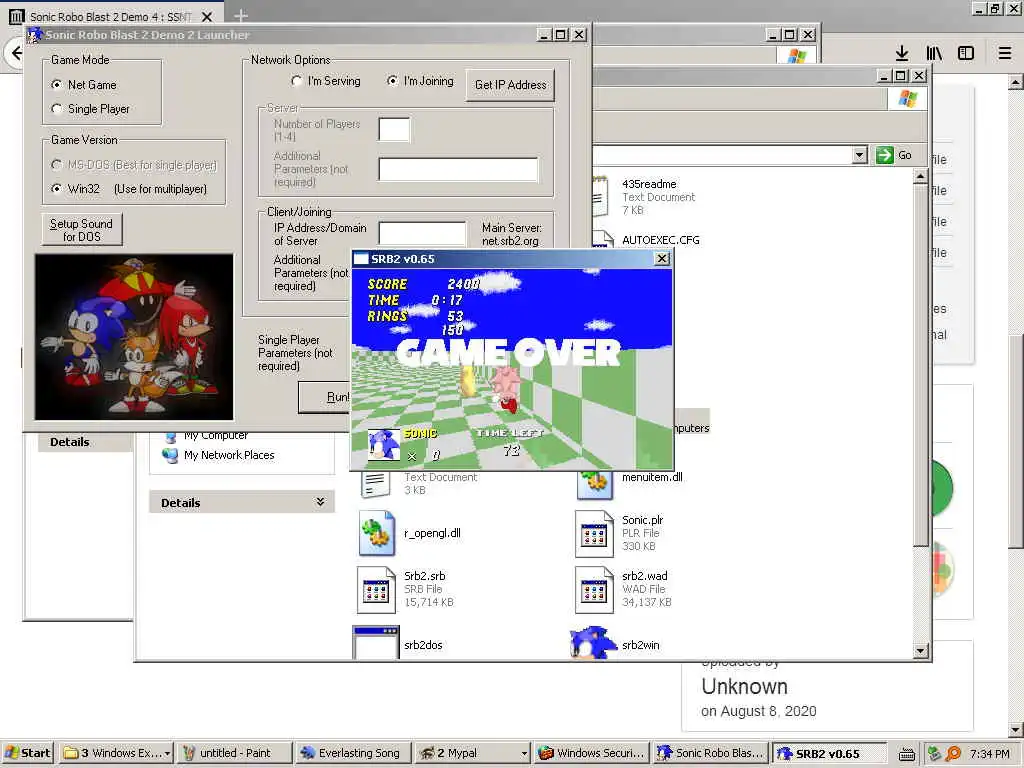Click the Srb2.srb file icon
1024x768 pixels.
(377, 590)
